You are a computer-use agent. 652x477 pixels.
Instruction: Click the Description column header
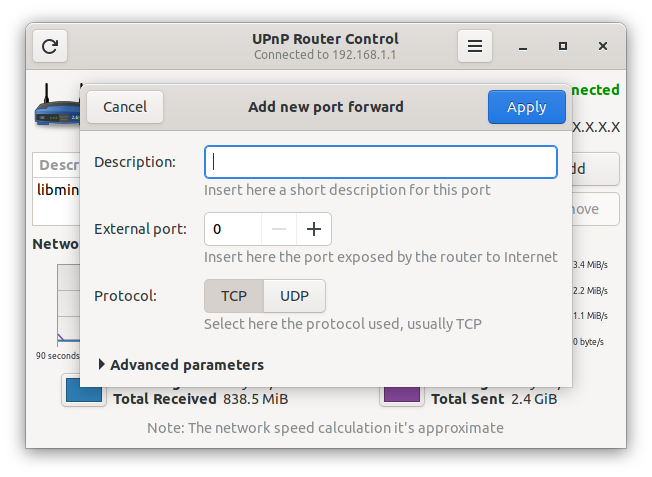pos(58,165)
